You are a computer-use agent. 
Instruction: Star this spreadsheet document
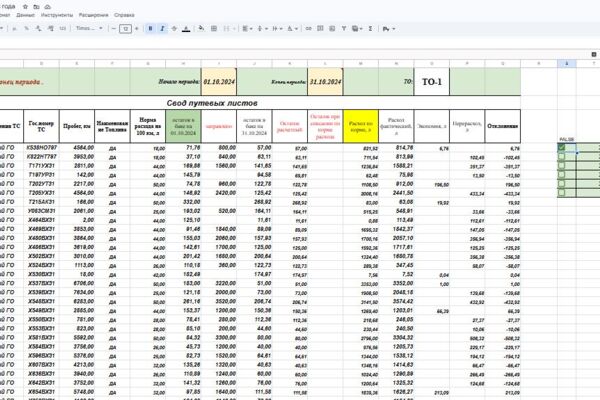point(25,7)
